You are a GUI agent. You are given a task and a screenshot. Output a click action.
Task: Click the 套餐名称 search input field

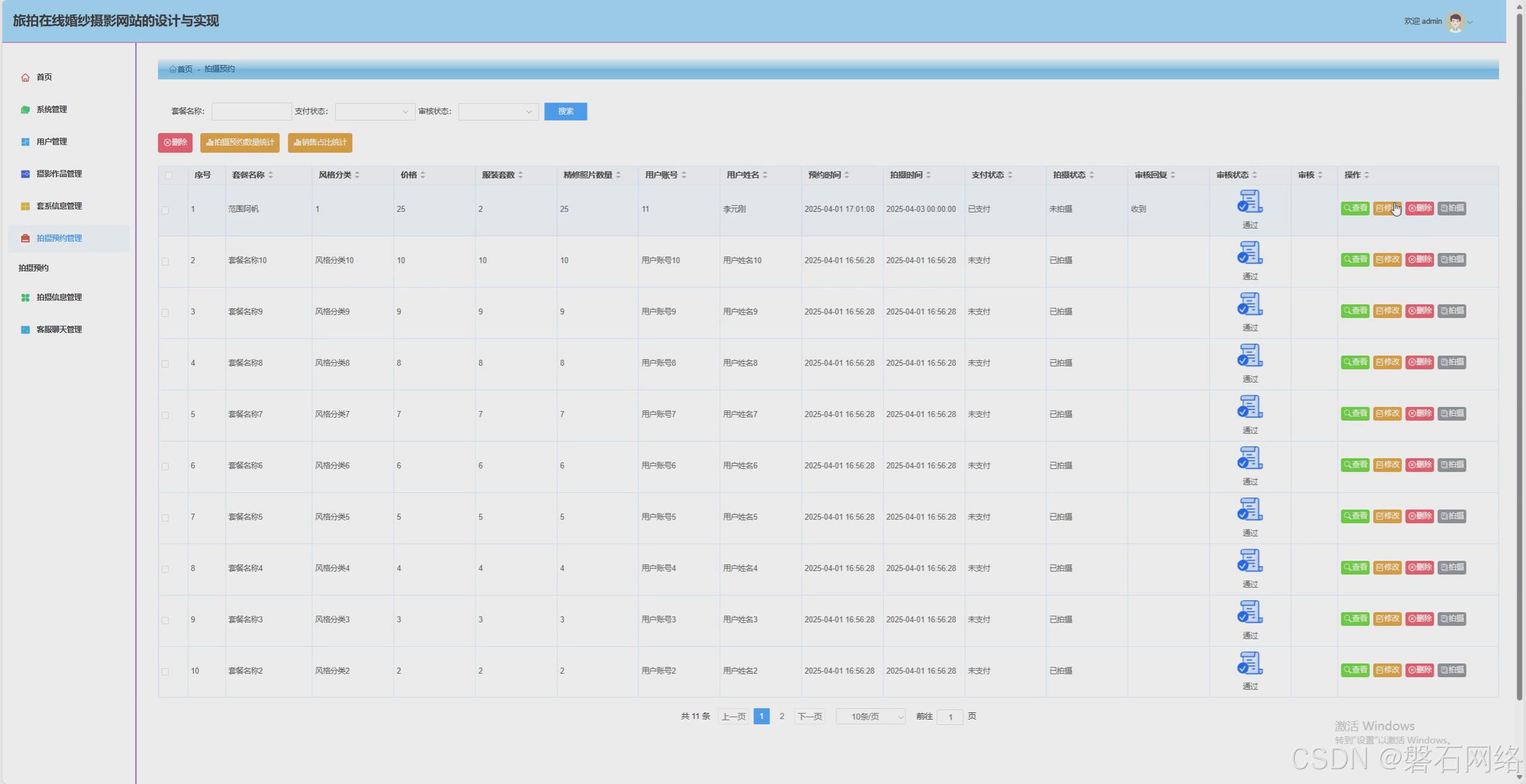point(251,111)
